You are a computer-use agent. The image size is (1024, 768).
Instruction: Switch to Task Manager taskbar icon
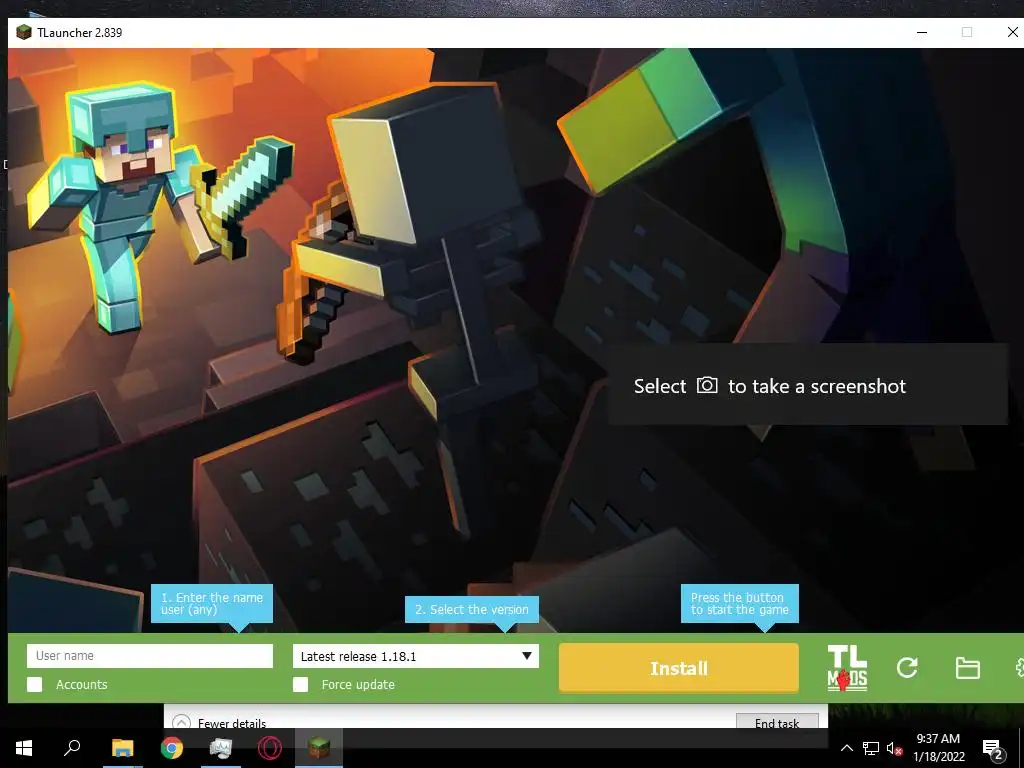[x=221, y=748]
